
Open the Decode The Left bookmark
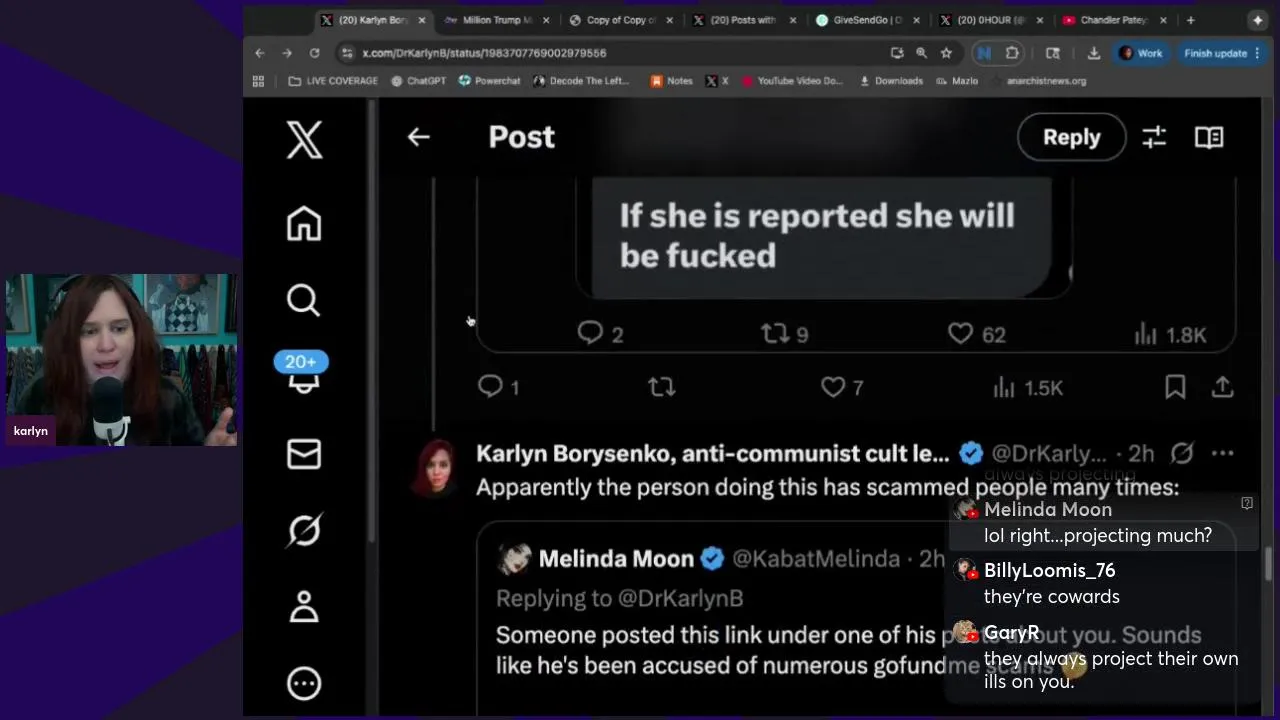point(581,81)
